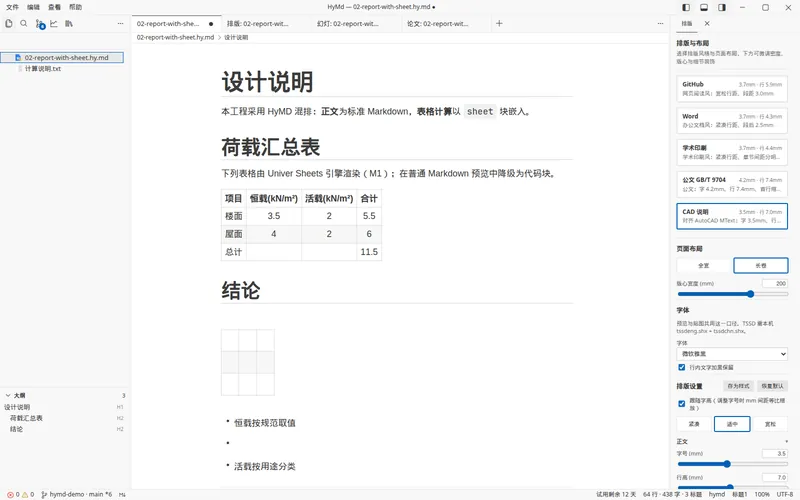
Task: Select the 排版 side panel tab
Action: point(687,23)
